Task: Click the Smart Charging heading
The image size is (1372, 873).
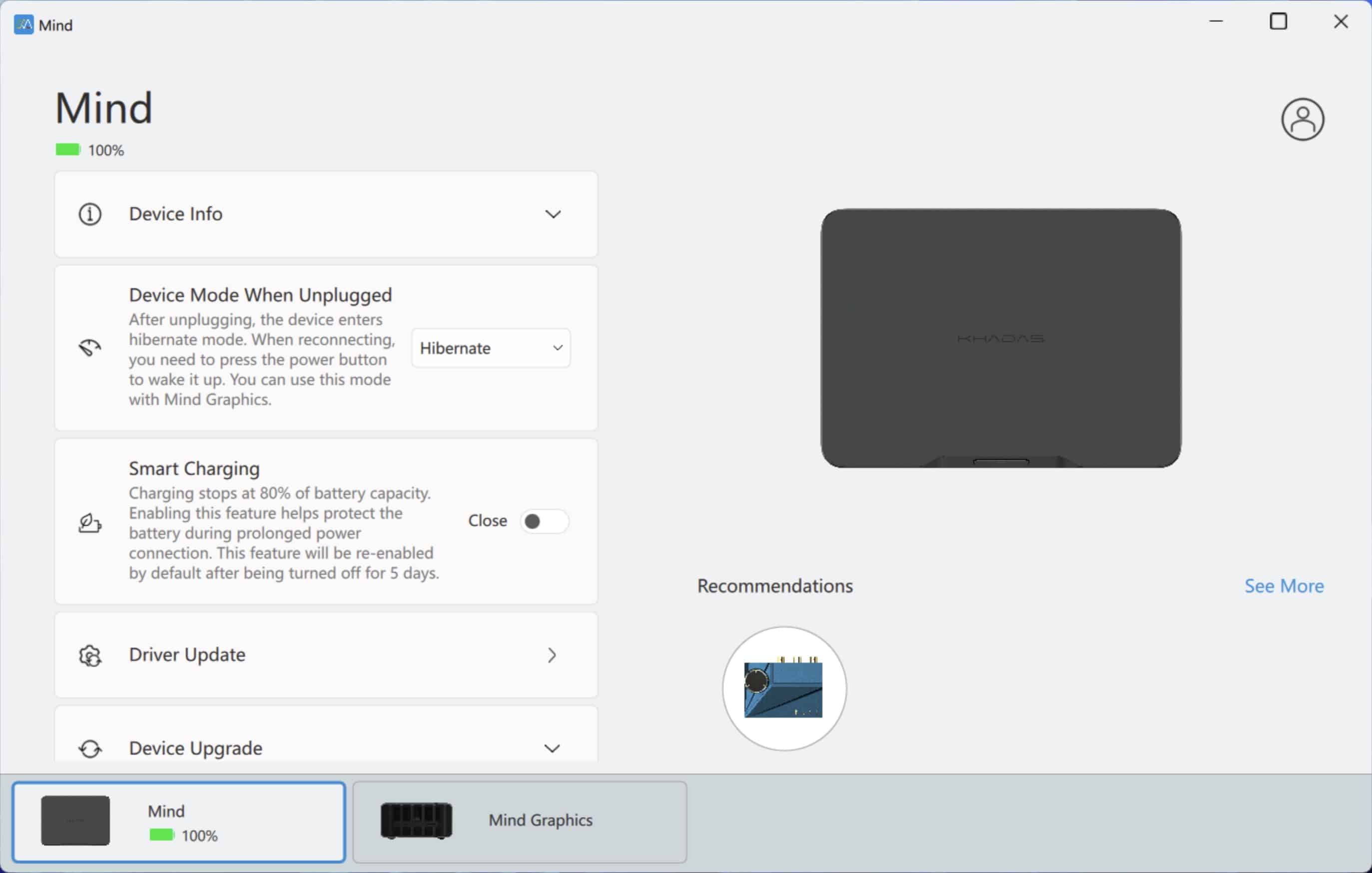Action: (x=194, y=468)
